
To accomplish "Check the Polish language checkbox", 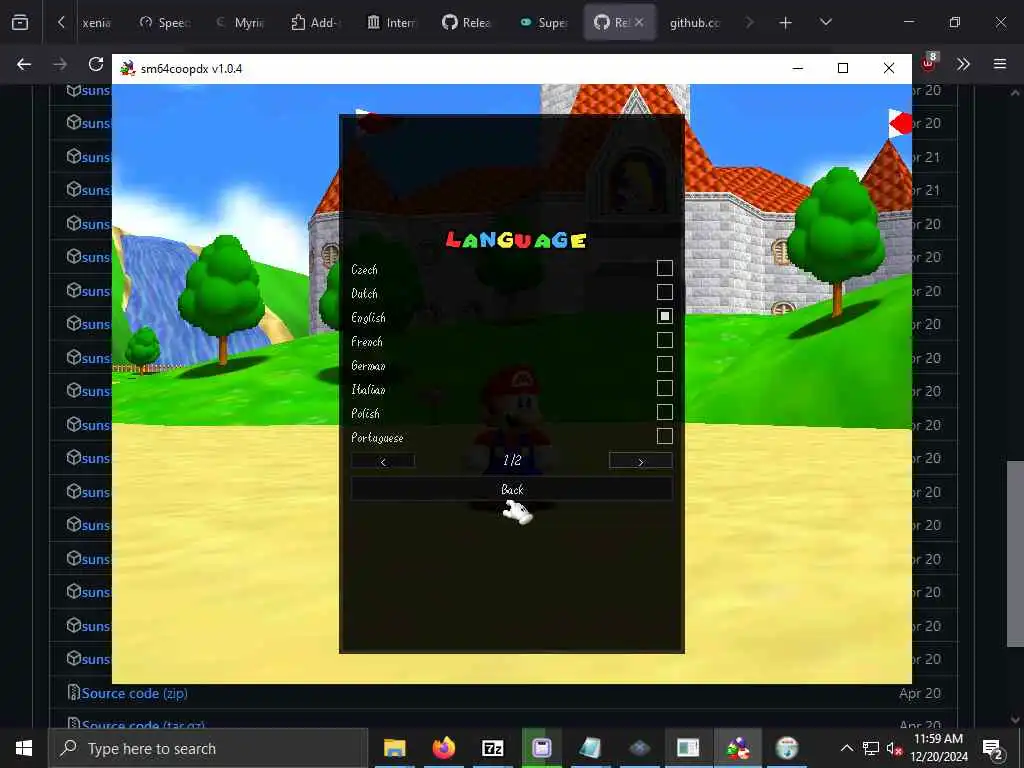I will (x=664, y=412).
